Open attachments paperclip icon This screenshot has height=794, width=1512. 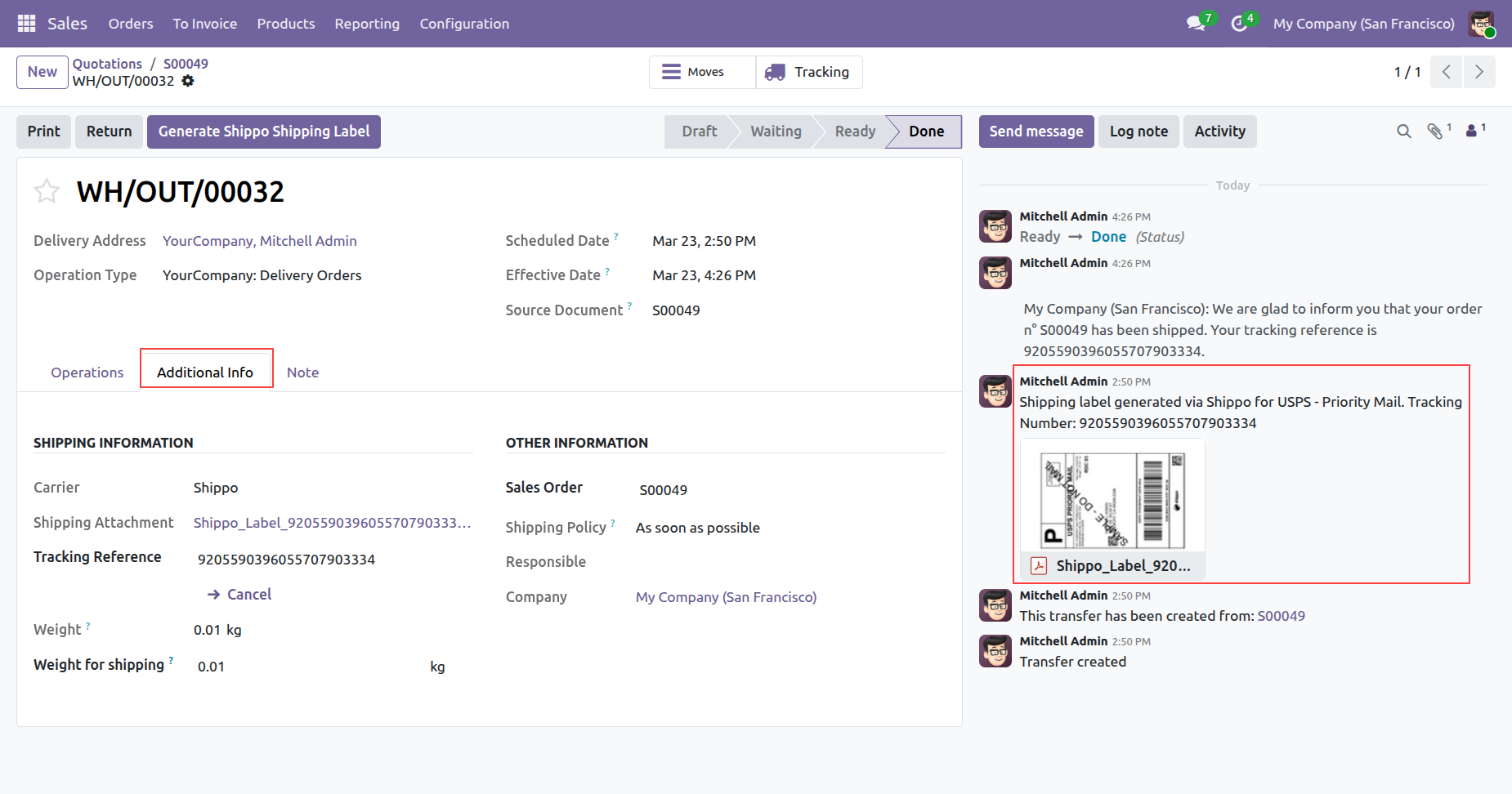pos(1435,132)
